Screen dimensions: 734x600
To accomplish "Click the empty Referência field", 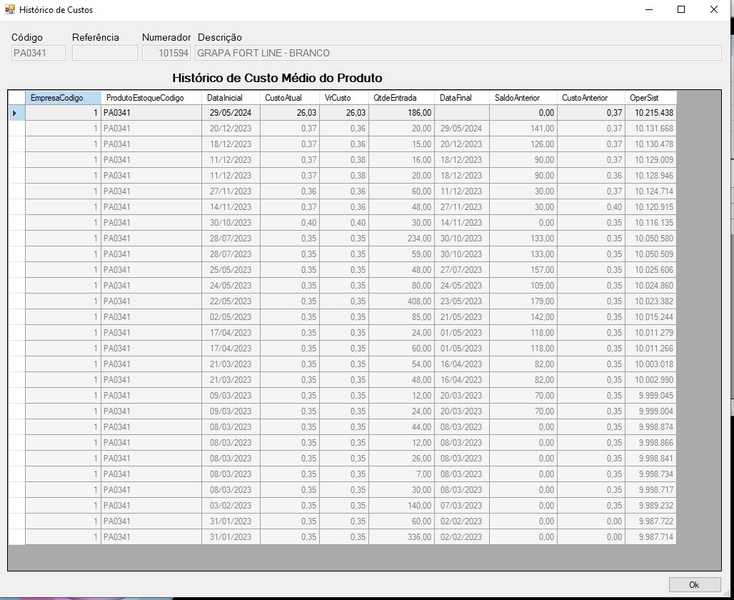I will pos(105,53).
